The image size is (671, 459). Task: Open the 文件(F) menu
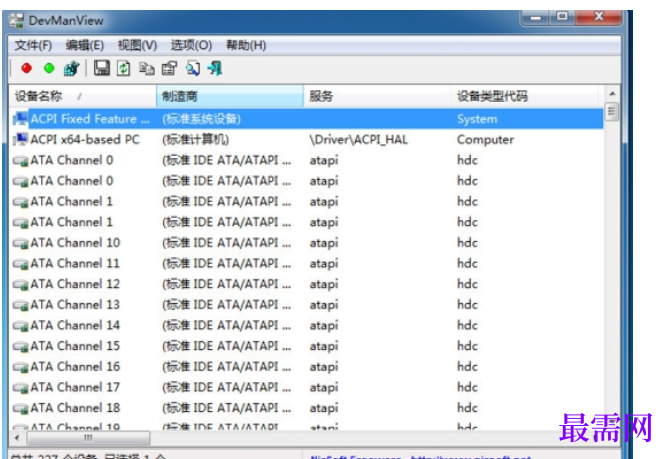tap(33, 45)
